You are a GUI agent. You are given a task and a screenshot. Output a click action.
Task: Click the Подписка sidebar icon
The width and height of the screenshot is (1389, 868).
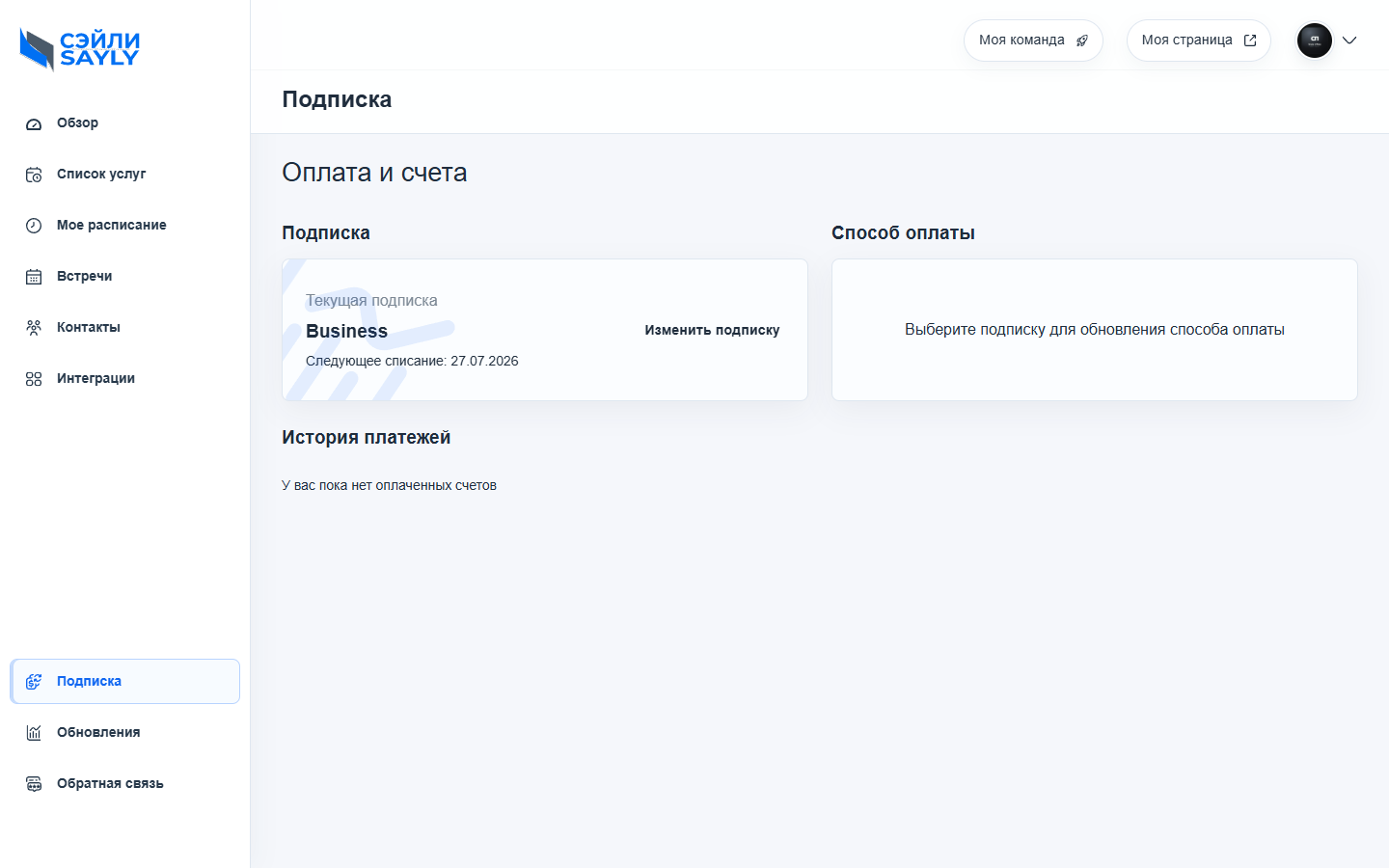click(x=34, y=682)
